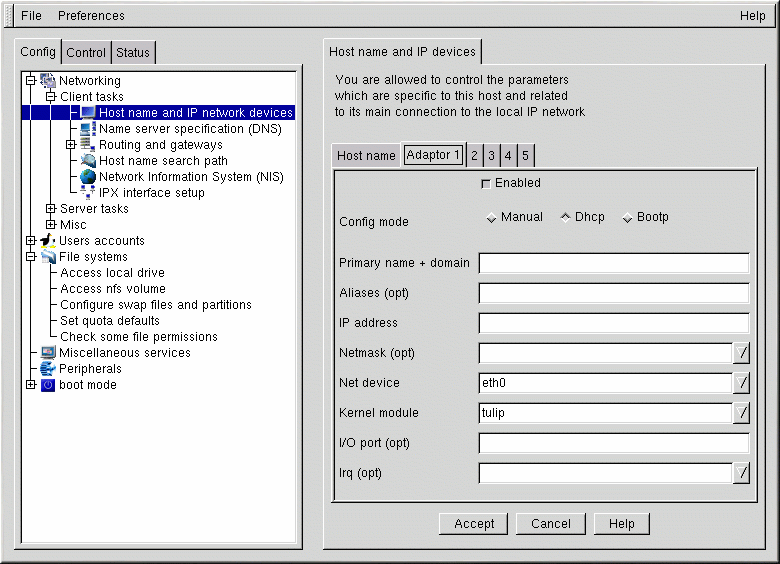Click the Network Information System globe icon
780x564 pixels.
[x=88, y=177]
